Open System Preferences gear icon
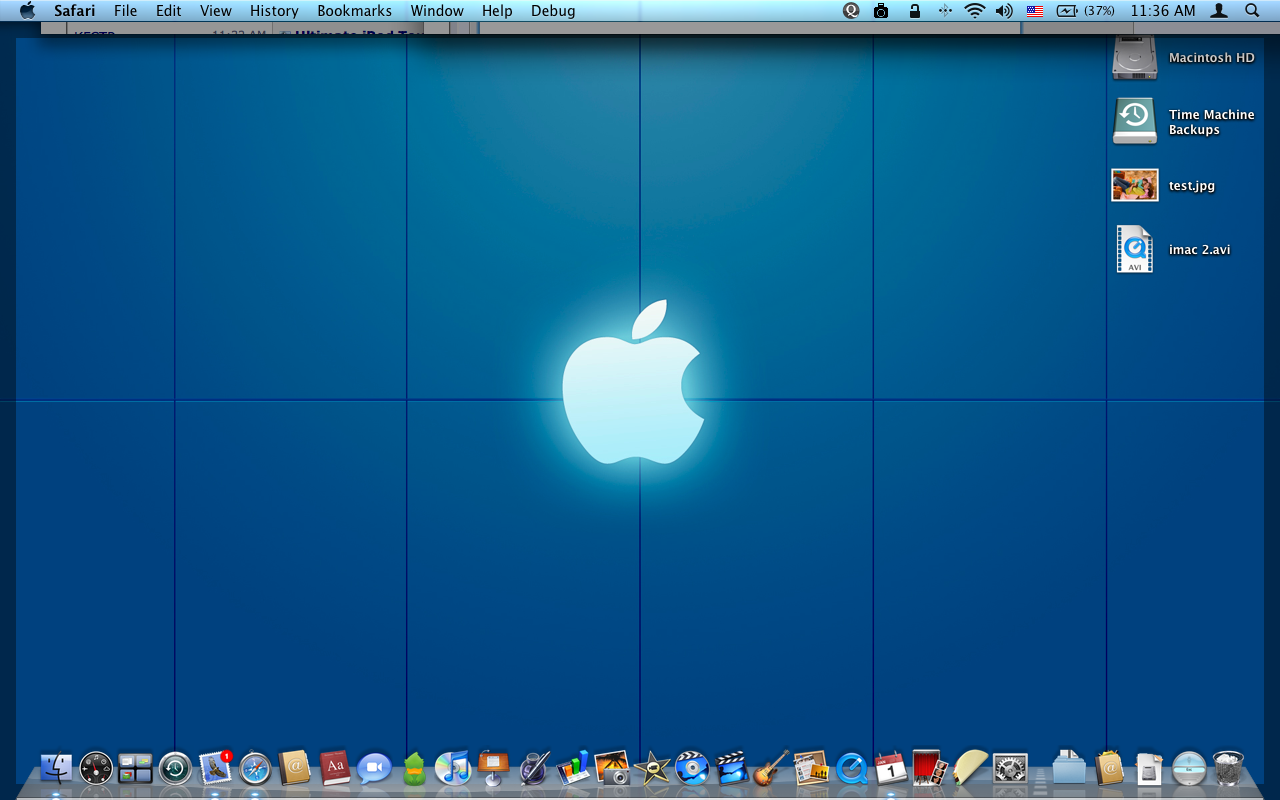This screenshot has width=1280, height=800. pos(1010,768)
